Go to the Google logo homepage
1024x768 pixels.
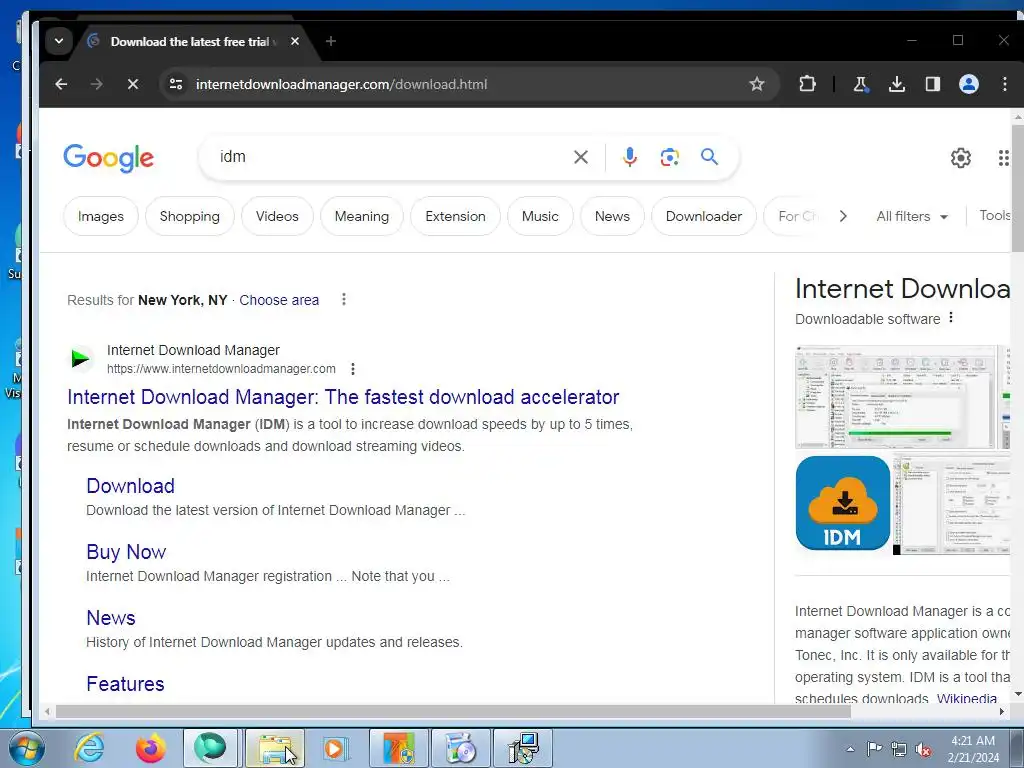click(x=108, y=158)
